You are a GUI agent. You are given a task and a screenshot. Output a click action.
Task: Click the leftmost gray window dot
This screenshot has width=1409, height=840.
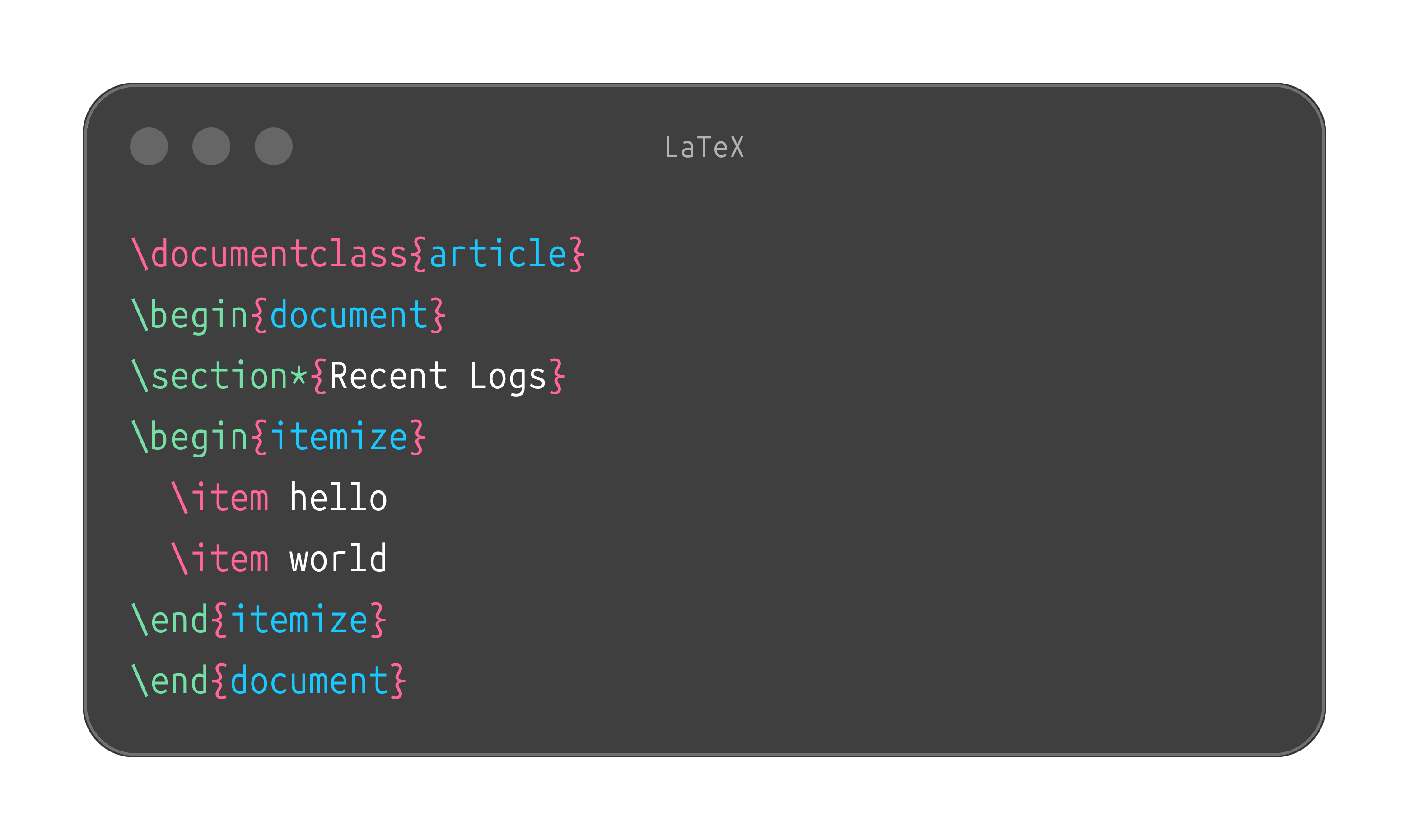pyautogui.click(x=149, y=146)
